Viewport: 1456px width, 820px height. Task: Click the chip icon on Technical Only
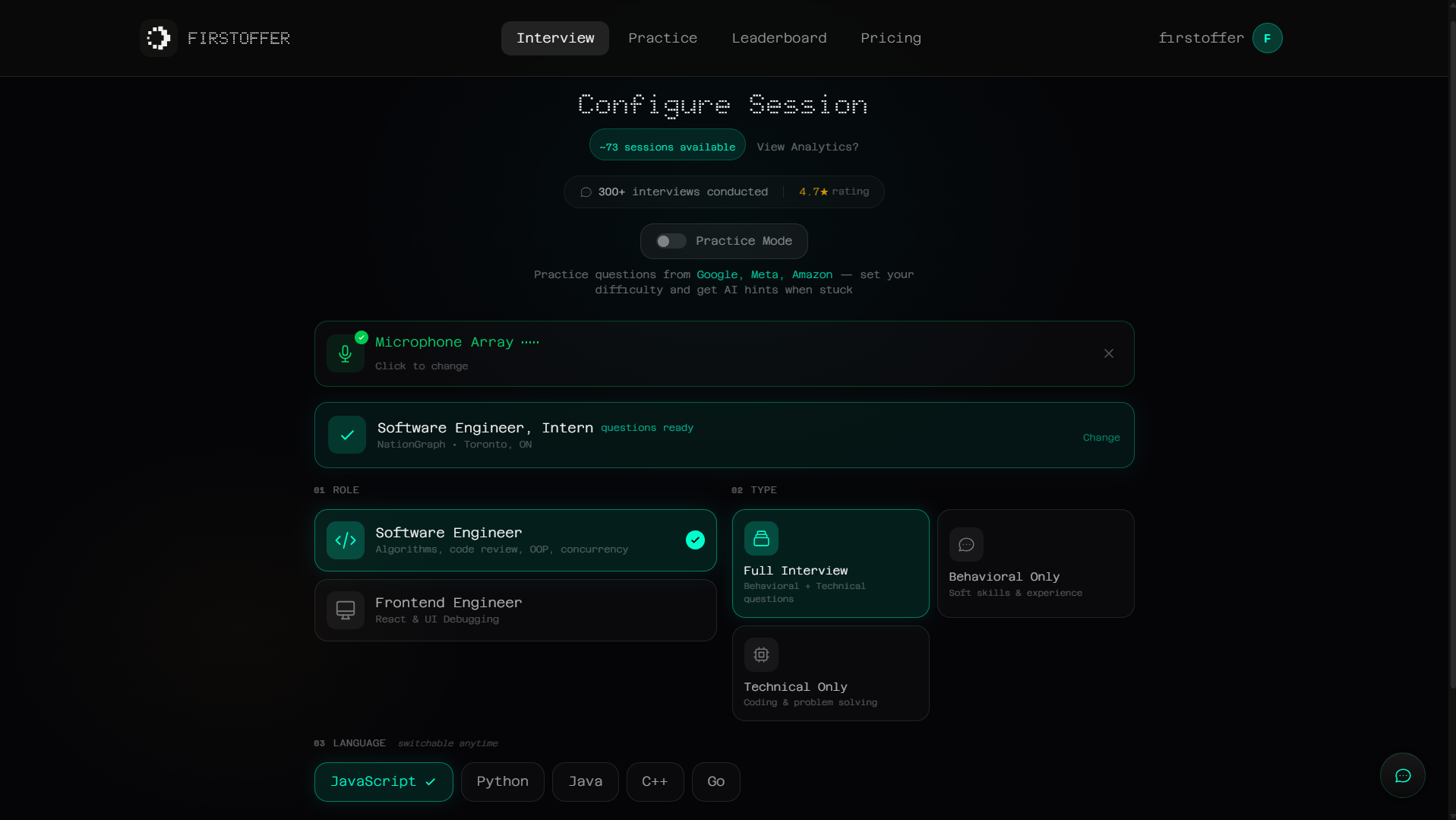pyautogui.click(x=761, y=654)
